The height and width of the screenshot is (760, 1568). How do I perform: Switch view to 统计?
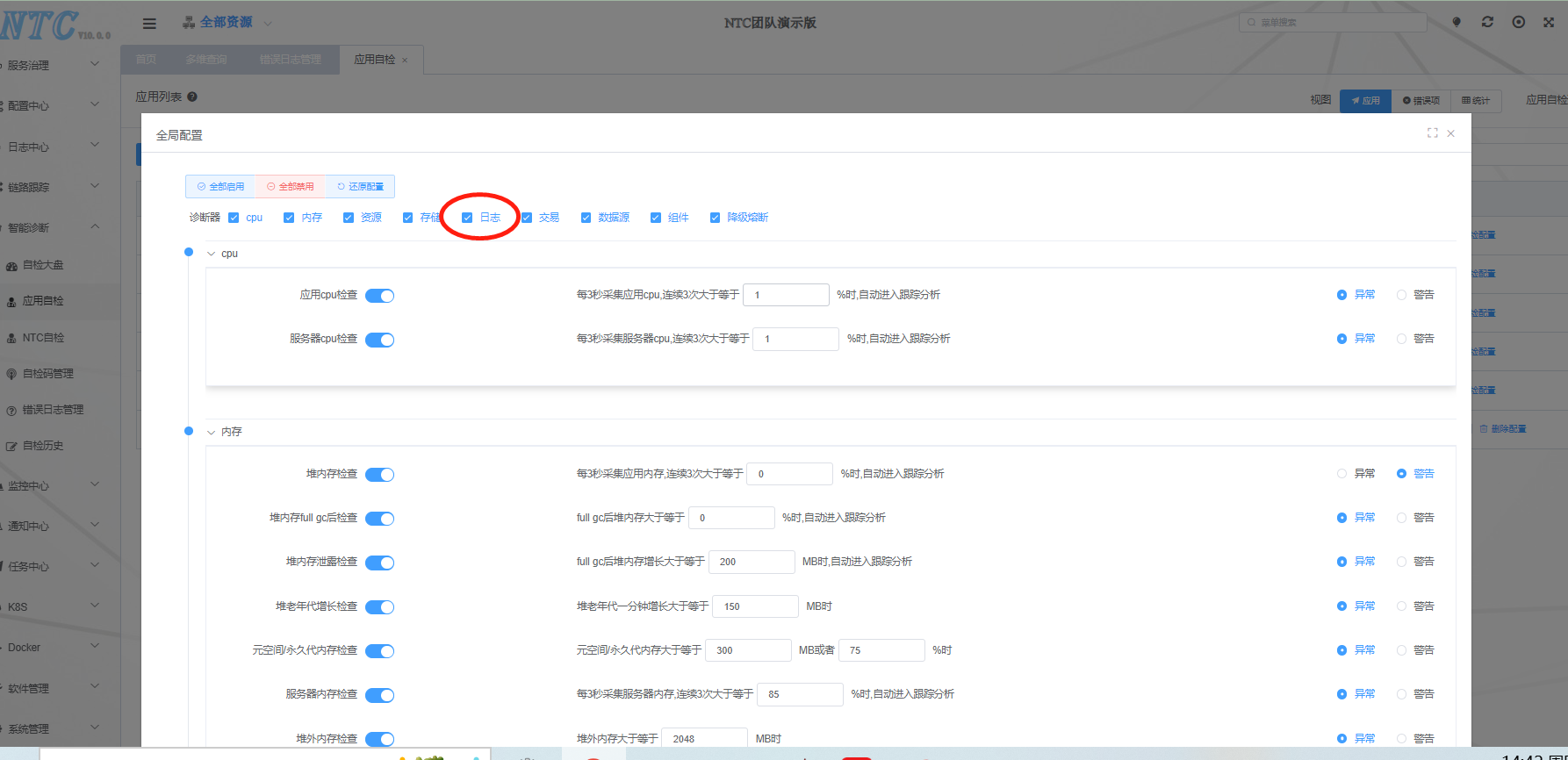coord(1476,101)
